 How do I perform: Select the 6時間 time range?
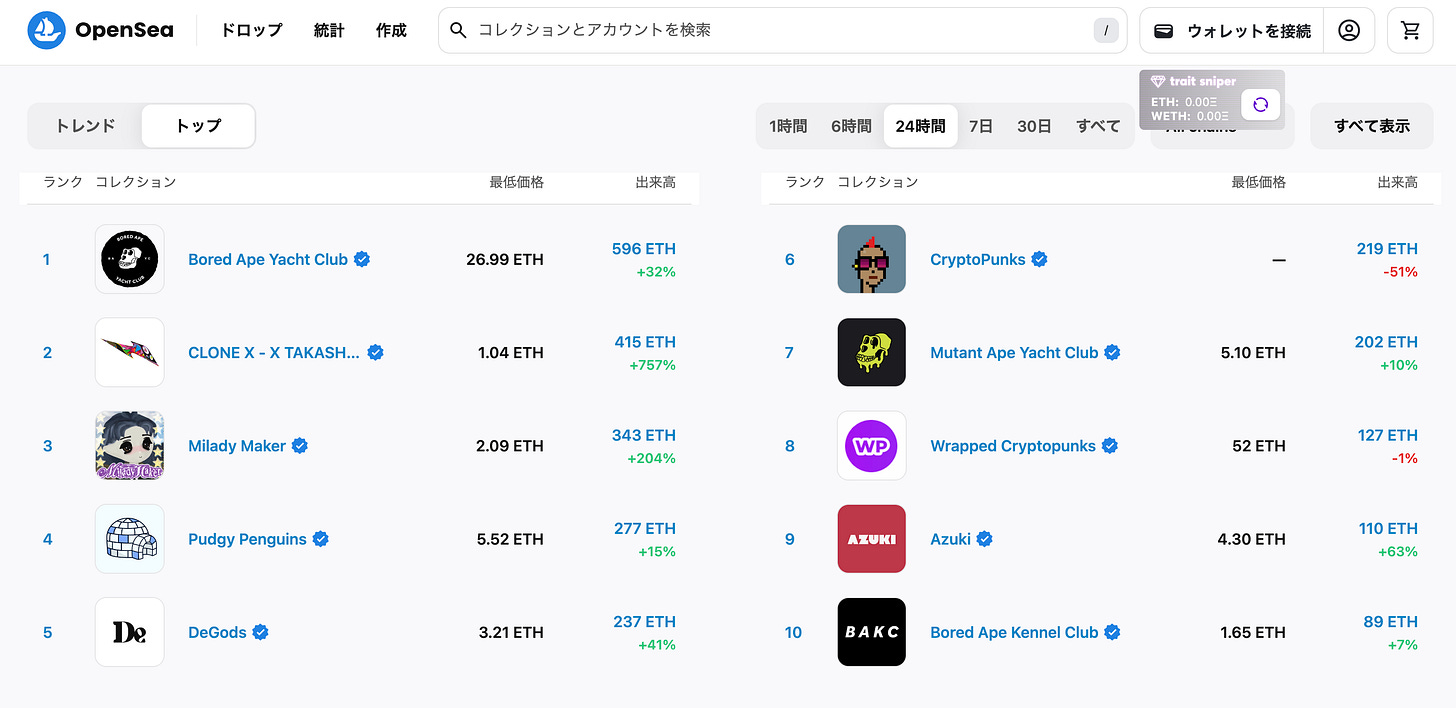(x=851, y=126)
